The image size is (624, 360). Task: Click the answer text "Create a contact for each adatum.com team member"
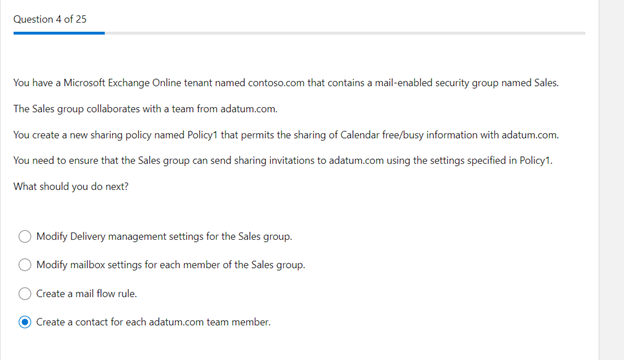pos(153,322)
